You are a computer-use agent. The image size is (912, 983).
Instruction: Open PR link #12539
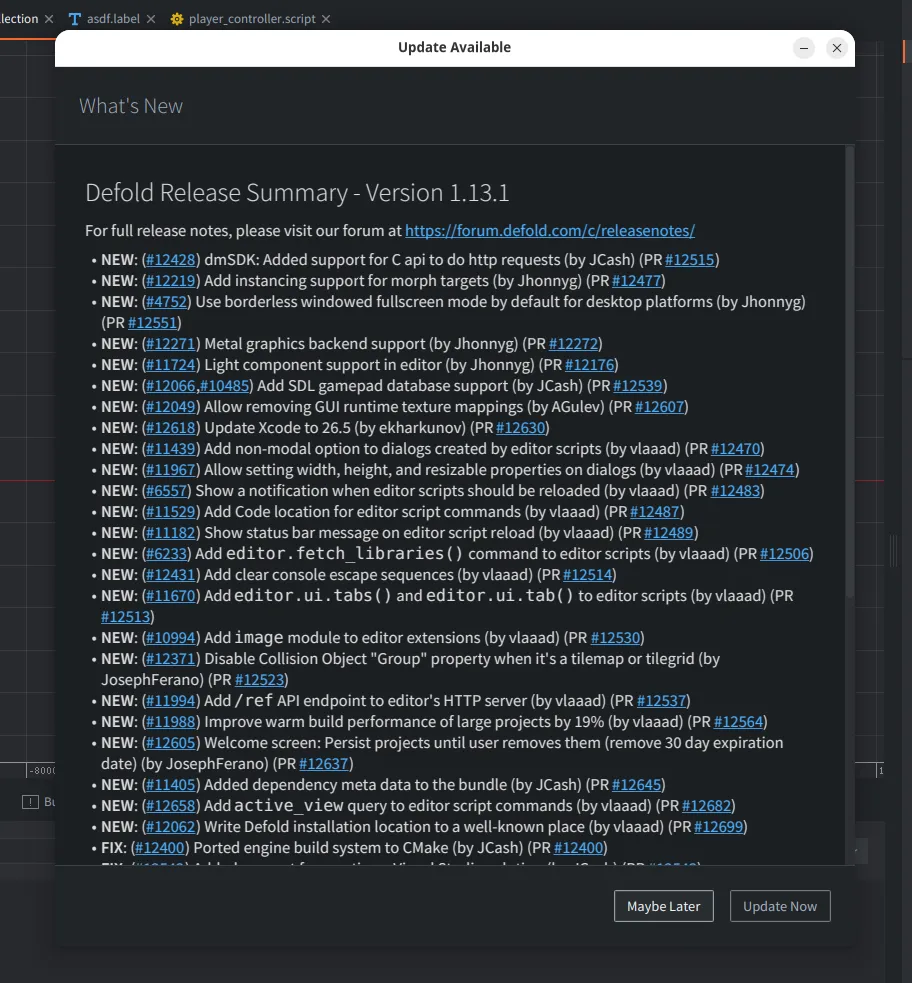637,386
